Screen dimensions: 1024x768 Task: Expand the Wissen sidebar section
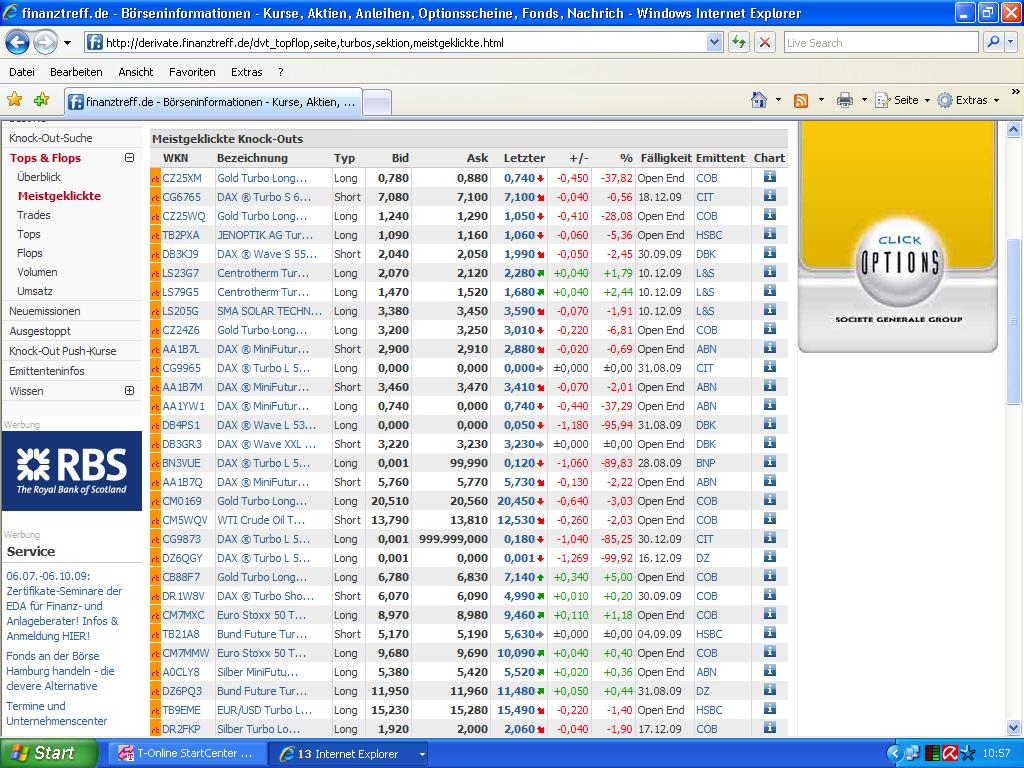coord(129,391)
